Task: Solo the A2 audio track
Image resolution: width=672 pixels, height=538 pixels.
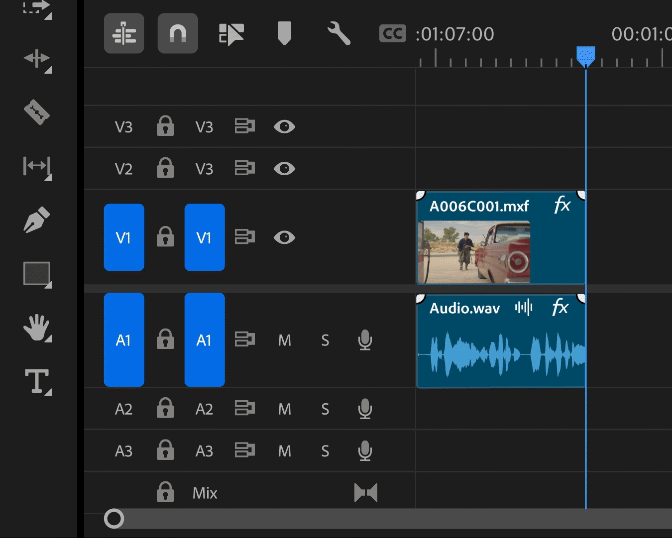Action: click(325, 409)
